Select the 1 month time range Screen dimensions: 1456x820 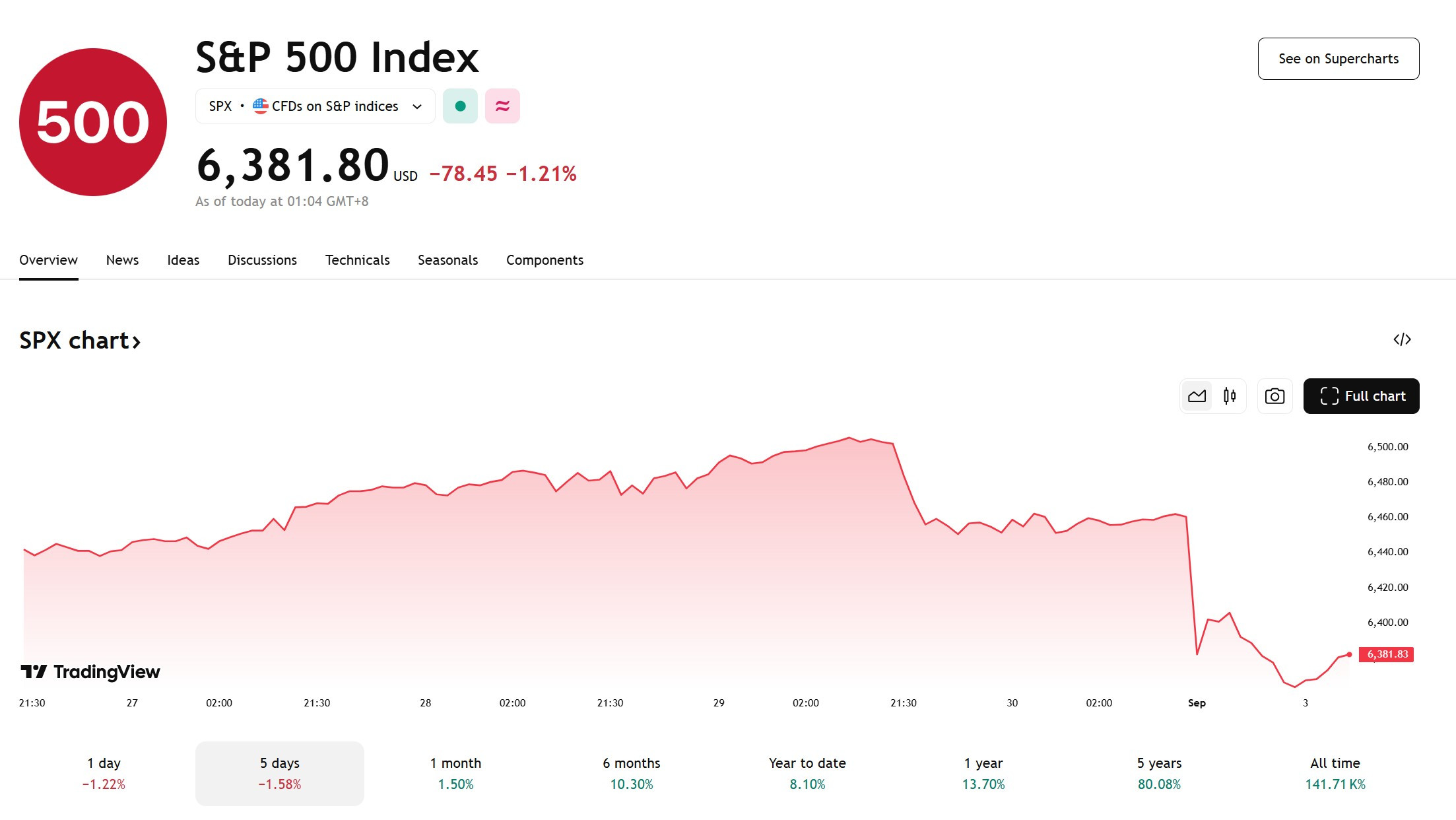pos(455,773)
